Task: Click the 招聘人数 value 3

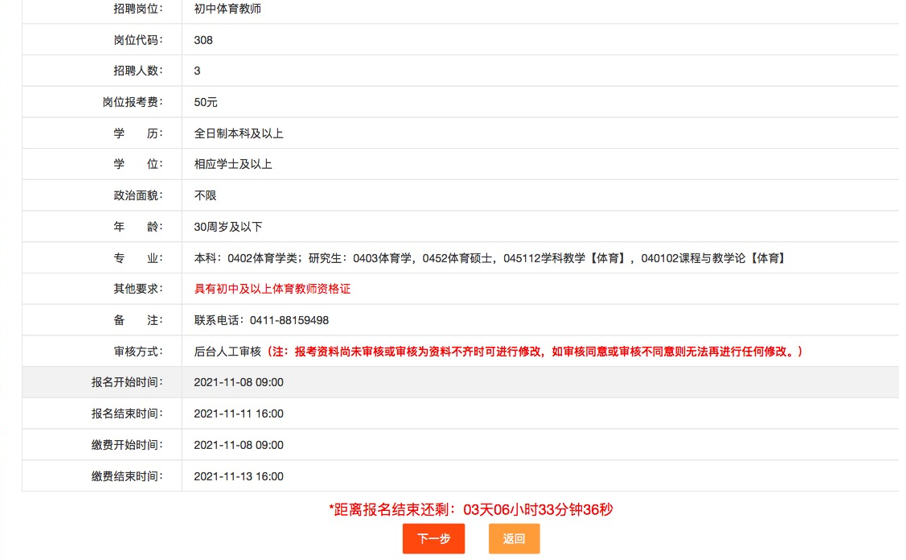Action: pos(197,71)
